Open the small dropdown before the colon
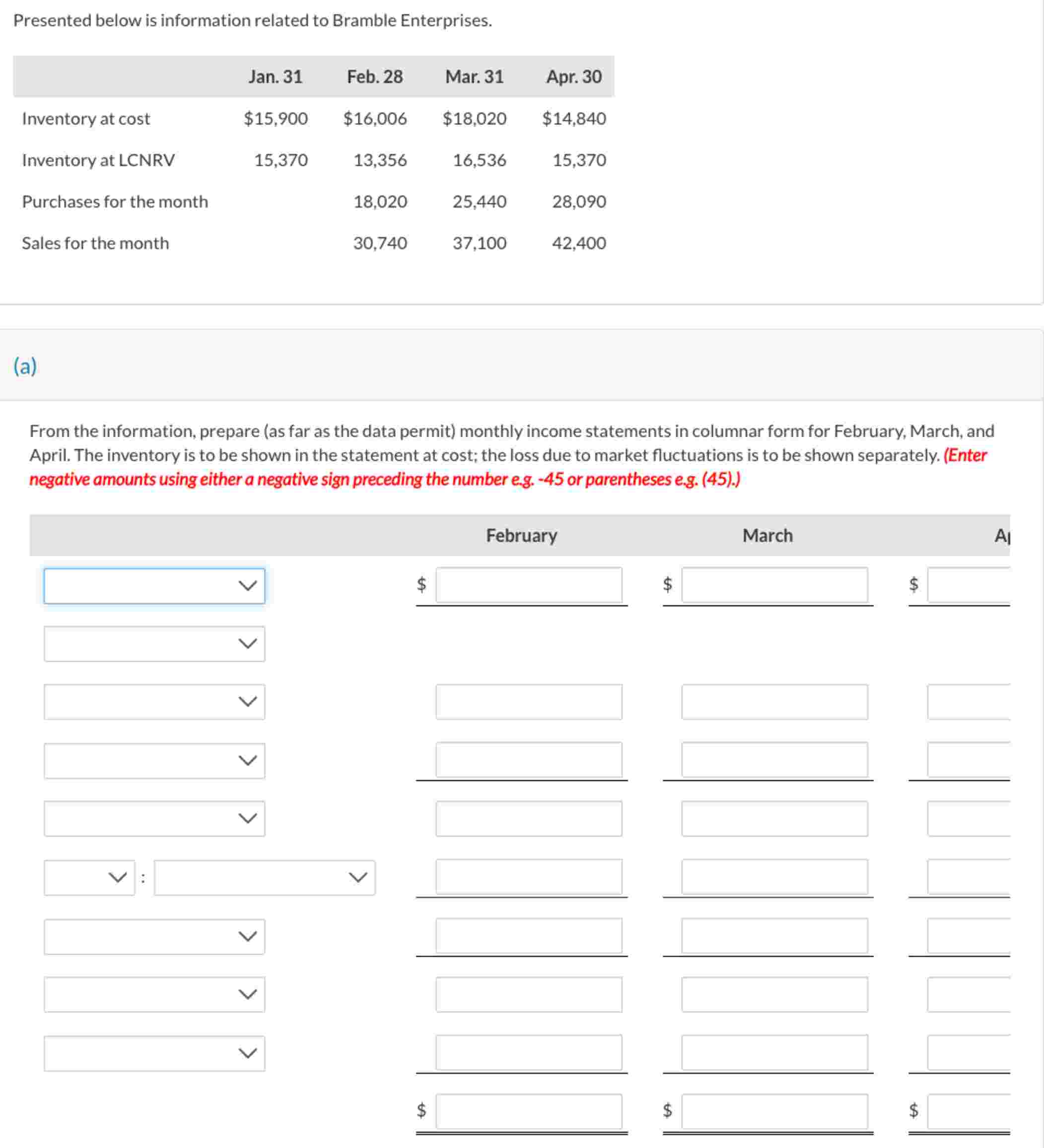Screen dimensions: 1044x1148 click(89, 877)
